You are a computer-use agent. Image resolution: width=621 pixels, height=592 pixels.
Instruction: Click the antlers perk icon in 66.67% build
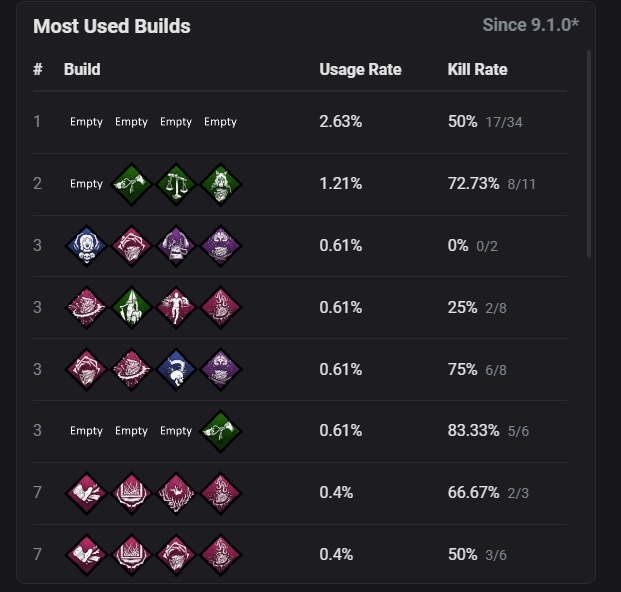click(176, 493)
